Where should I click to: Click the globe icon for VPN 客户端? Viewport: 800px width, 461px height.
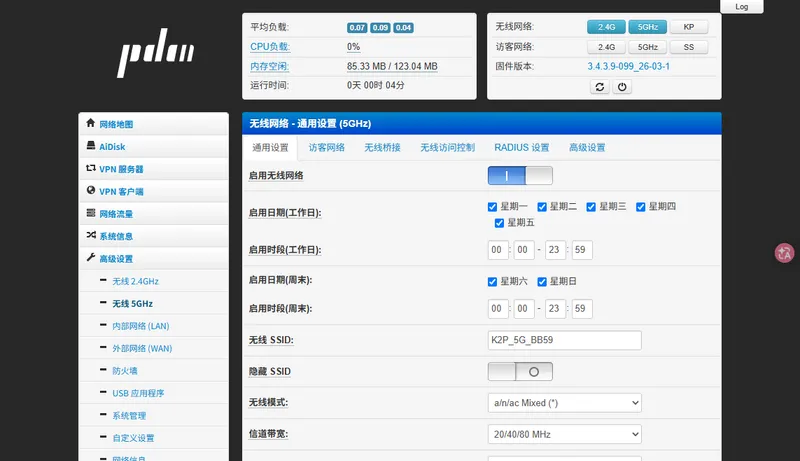[91, 190]
